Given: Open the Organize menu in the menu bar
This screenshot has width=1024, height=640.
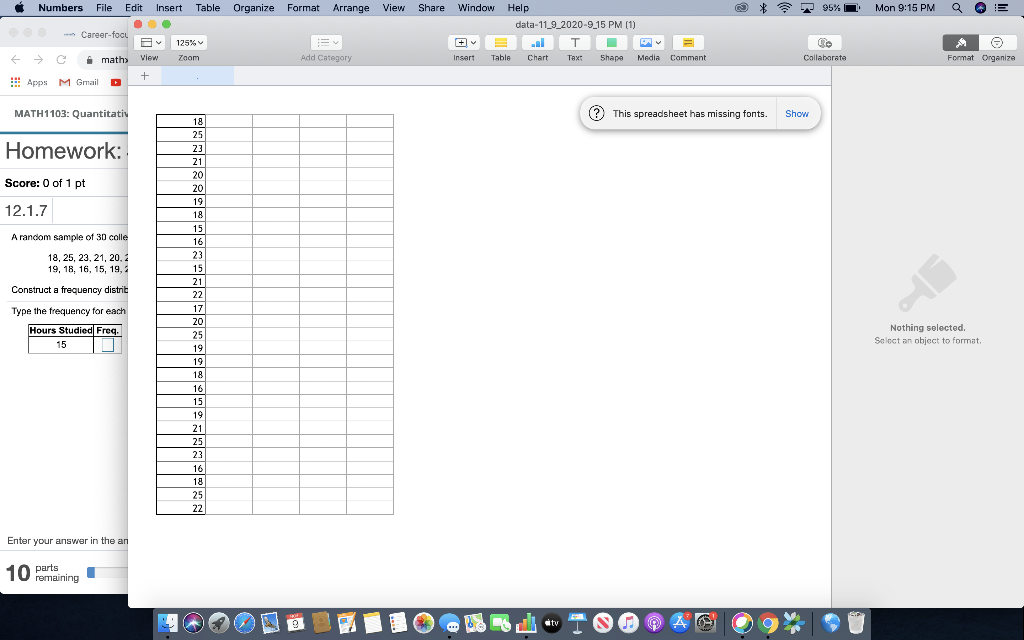Looking at the screenshot, I should 253,7.
